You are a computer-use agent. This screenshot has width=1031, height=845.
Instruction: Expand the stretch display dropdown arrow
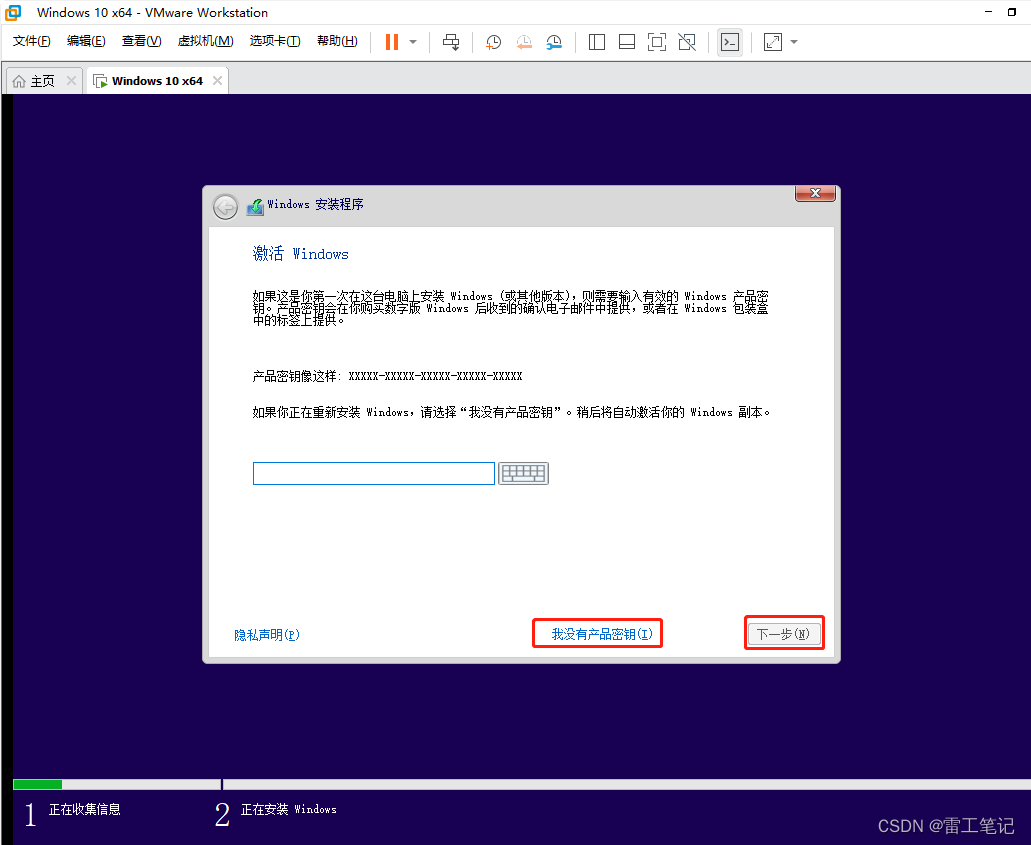794,42
